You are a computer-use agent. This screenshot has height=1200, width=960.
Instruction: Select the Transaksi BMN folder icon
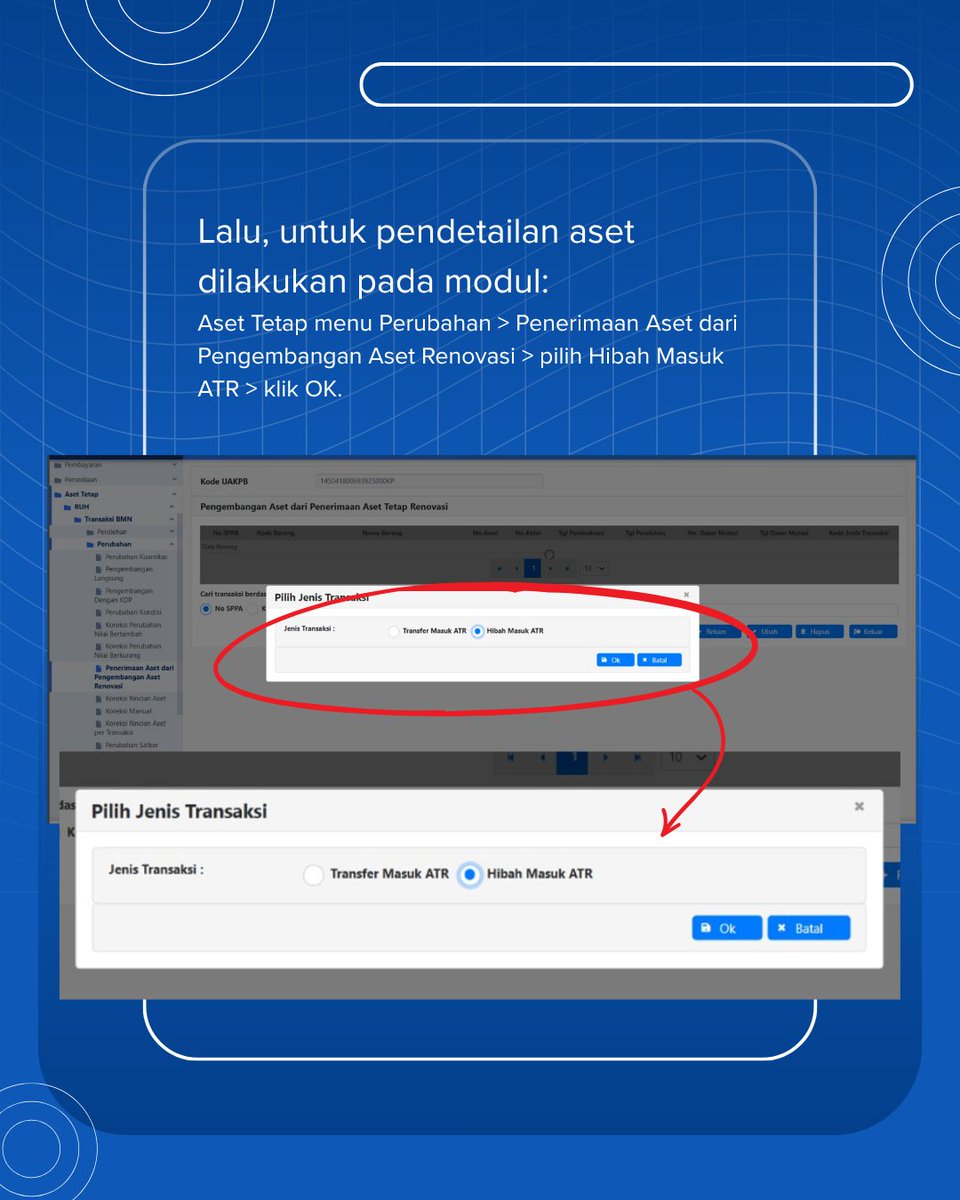pyautogui.click(x=78, y=519)
